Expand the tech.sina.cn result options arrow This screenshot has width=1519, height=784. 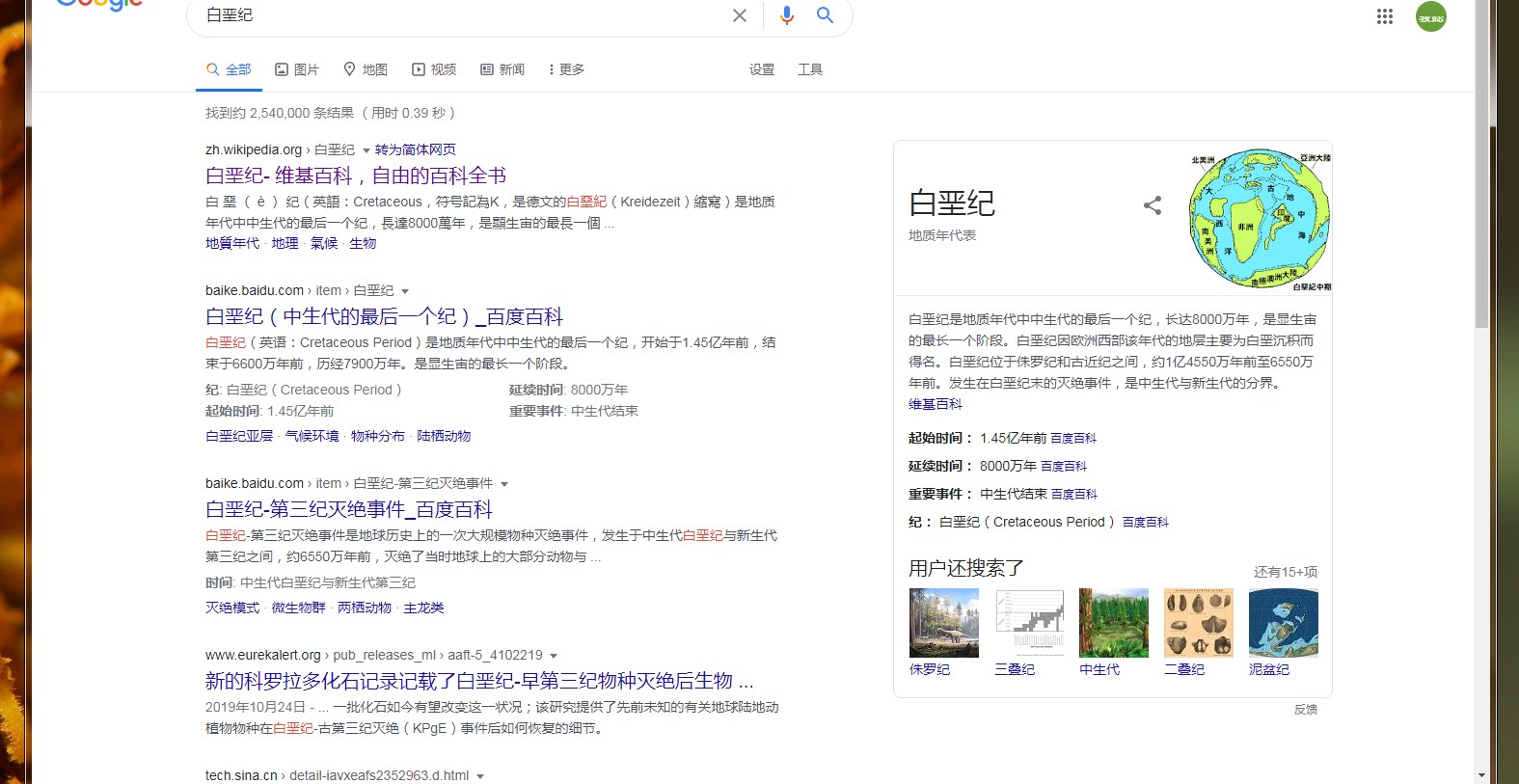coord(480,776)
